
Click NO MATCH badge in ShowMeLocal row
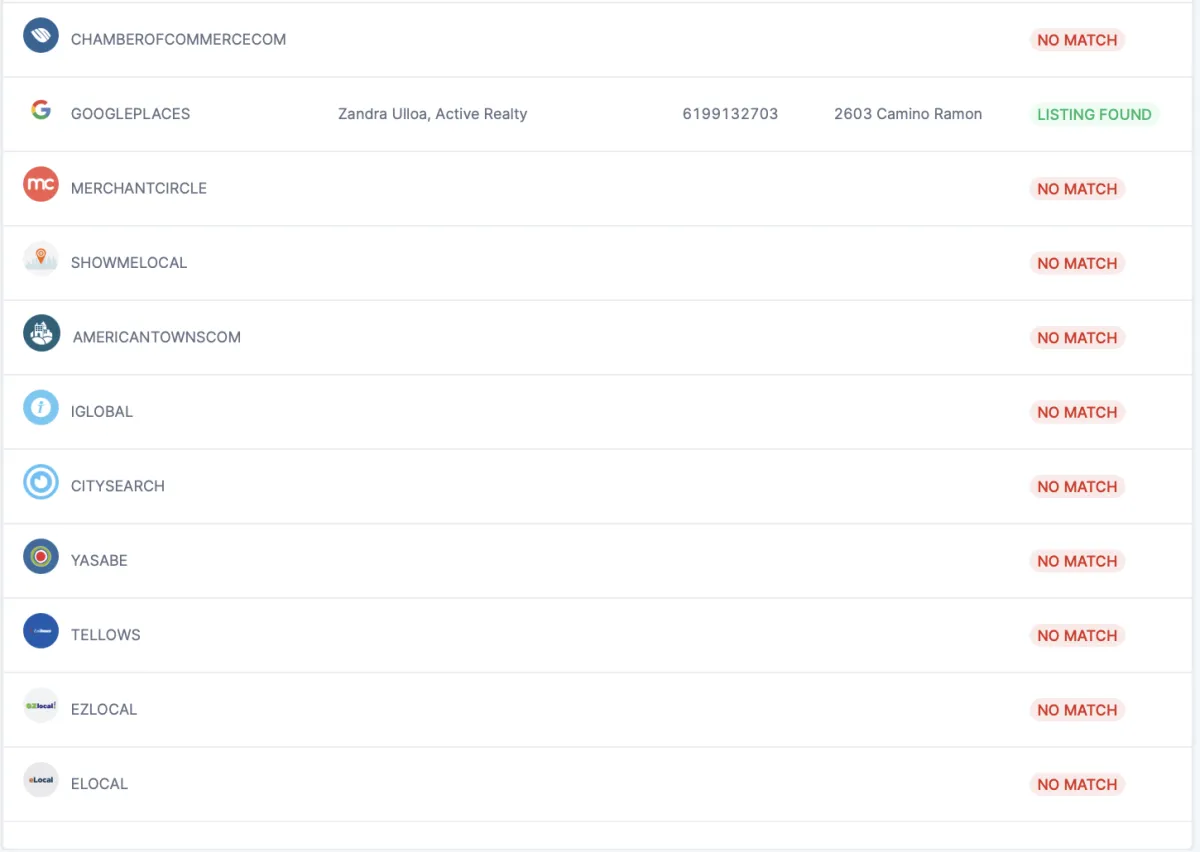[1077, 263]
